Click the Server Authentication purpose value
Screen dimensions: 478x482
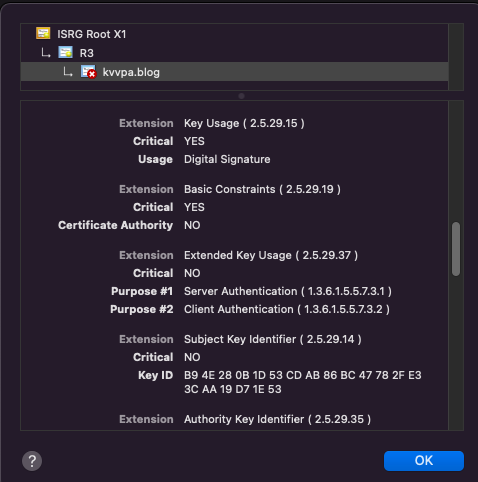pyautogui.click(x=288, y=291)
